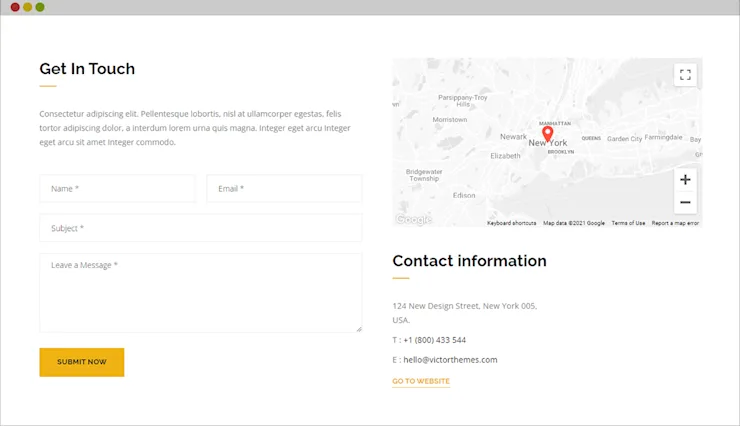Click the Name input field
This screenshot has height=426, width=740.
[x=118, y=189]
